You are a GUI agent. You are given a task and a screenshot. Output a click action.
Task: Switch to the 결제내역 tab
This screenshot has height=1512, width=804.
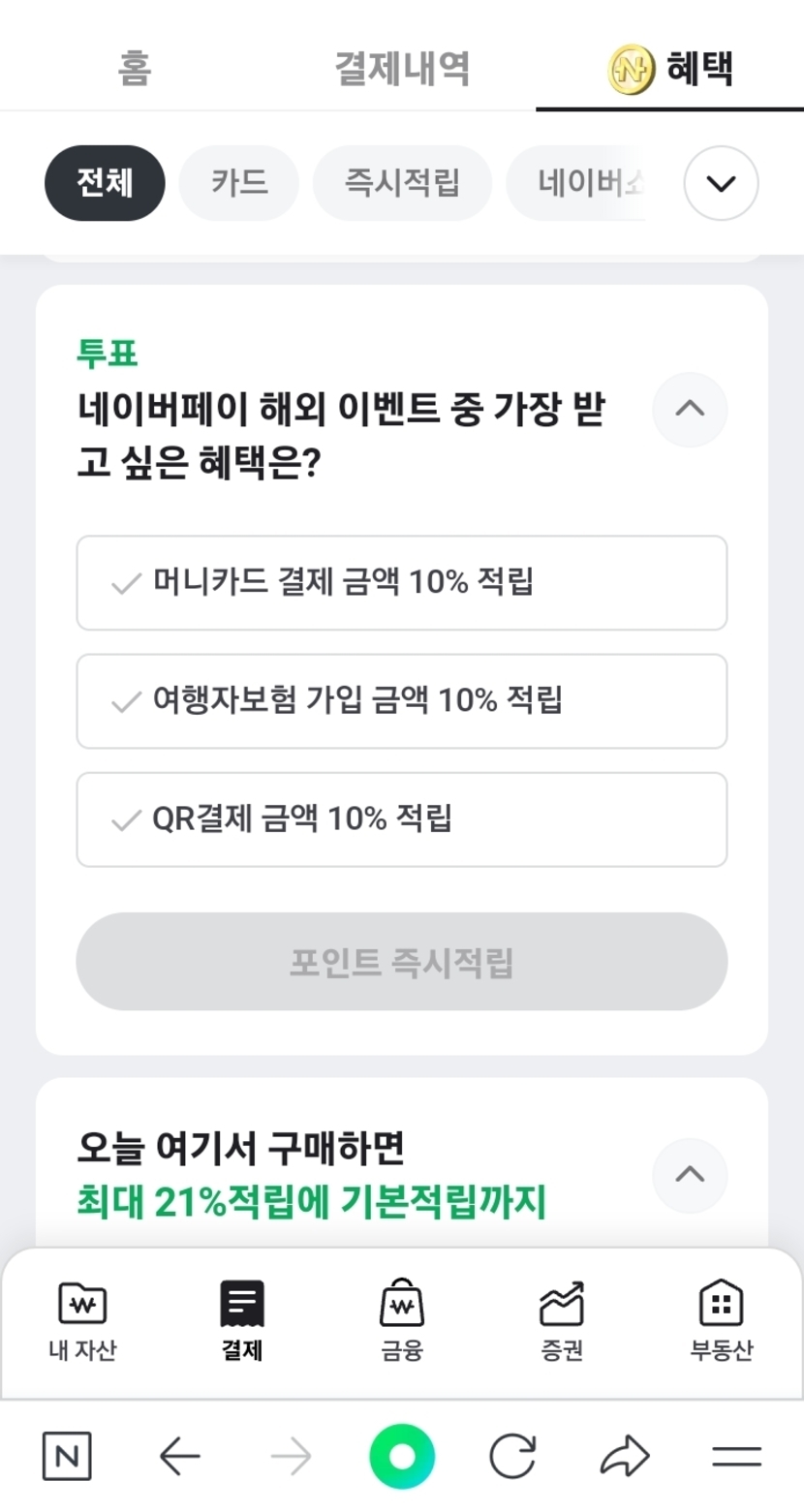(402, 69)
